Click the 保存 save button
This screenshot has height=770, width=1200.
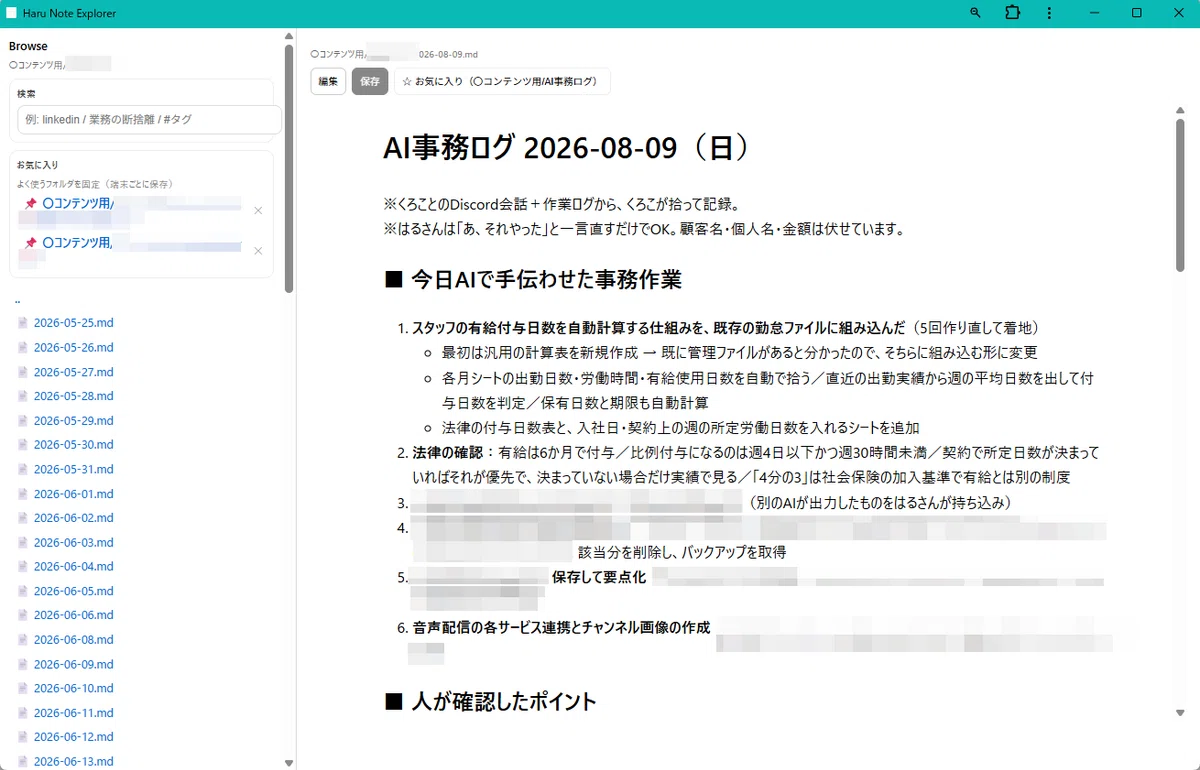pos(370,81)
